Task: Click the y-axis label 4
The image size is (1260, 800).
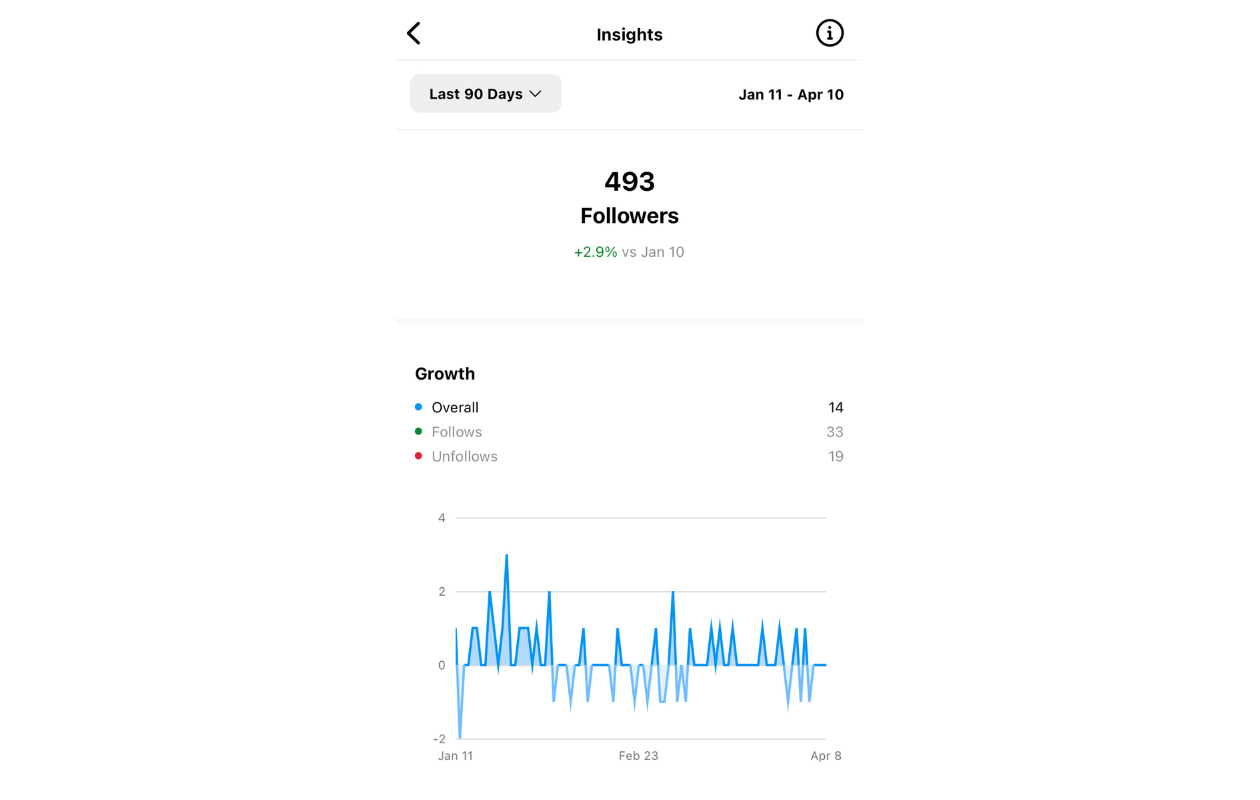Action: point(442,518)
